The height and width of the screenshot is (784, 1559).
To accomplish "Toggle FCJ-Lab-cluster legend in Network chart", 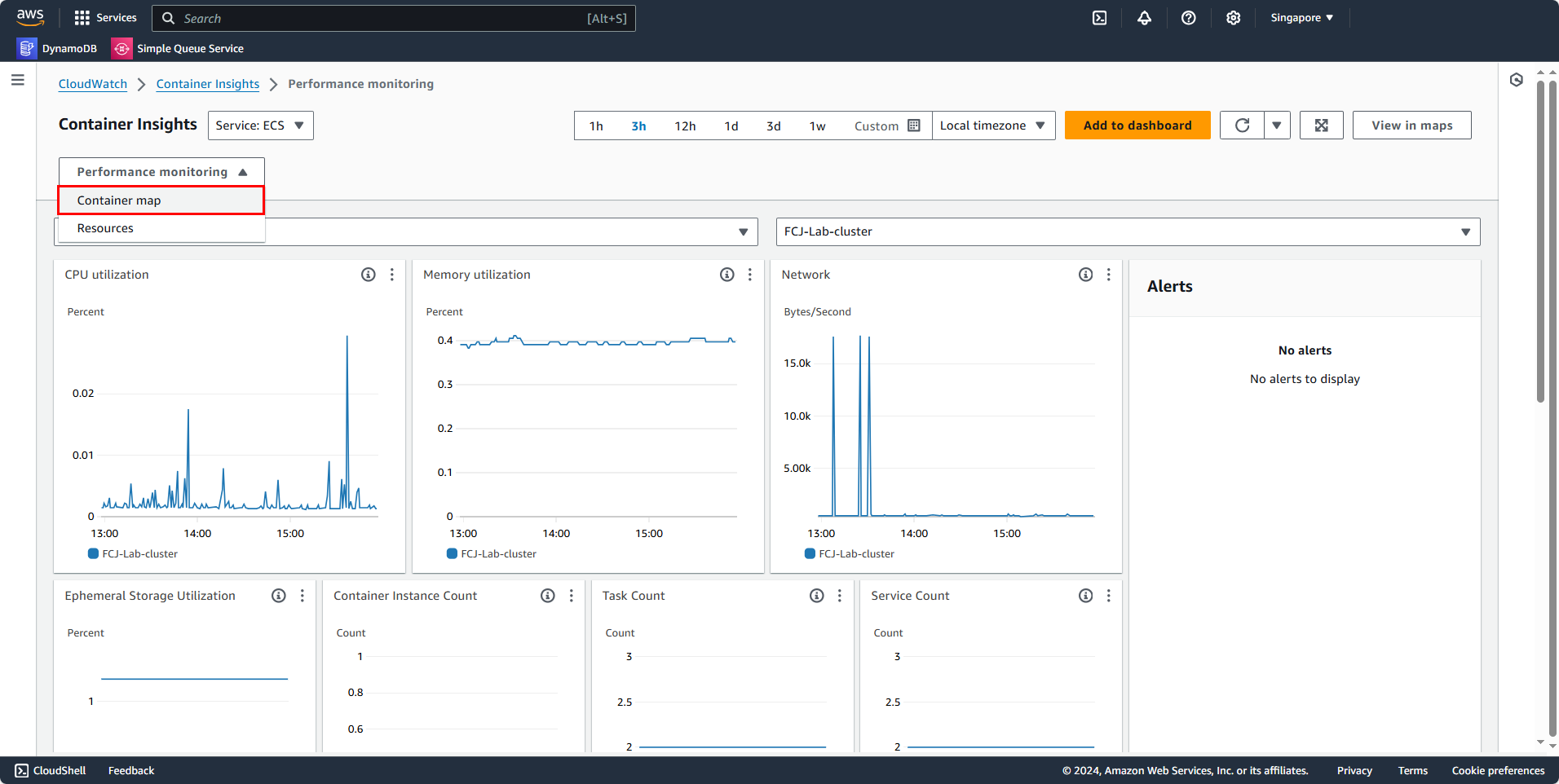I will 850,553.
